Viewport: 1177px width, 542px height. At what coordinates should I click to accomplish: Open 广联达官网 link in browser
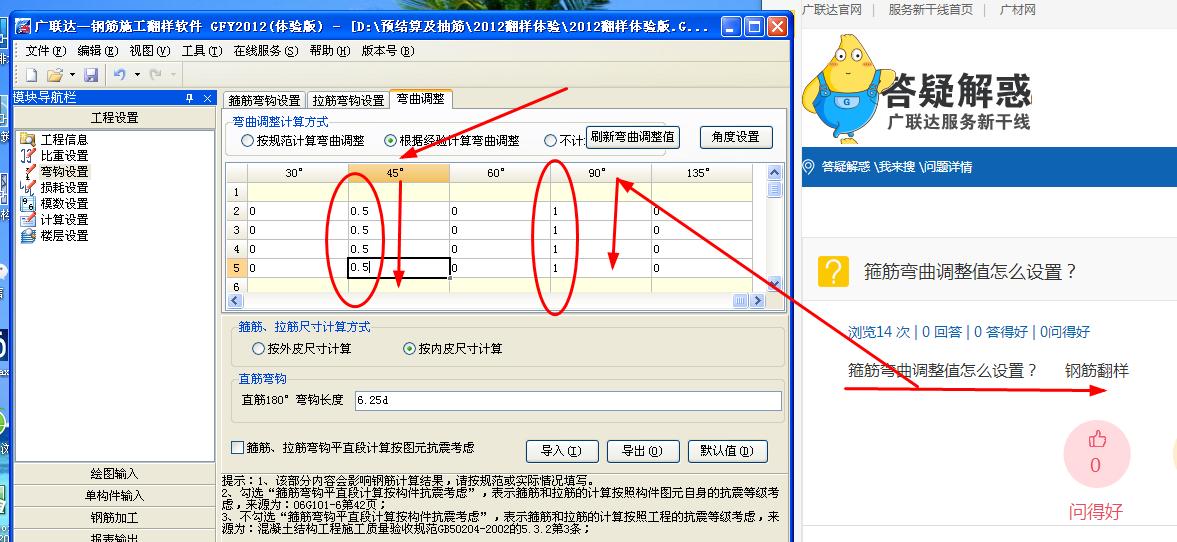[x=832, y=10]
